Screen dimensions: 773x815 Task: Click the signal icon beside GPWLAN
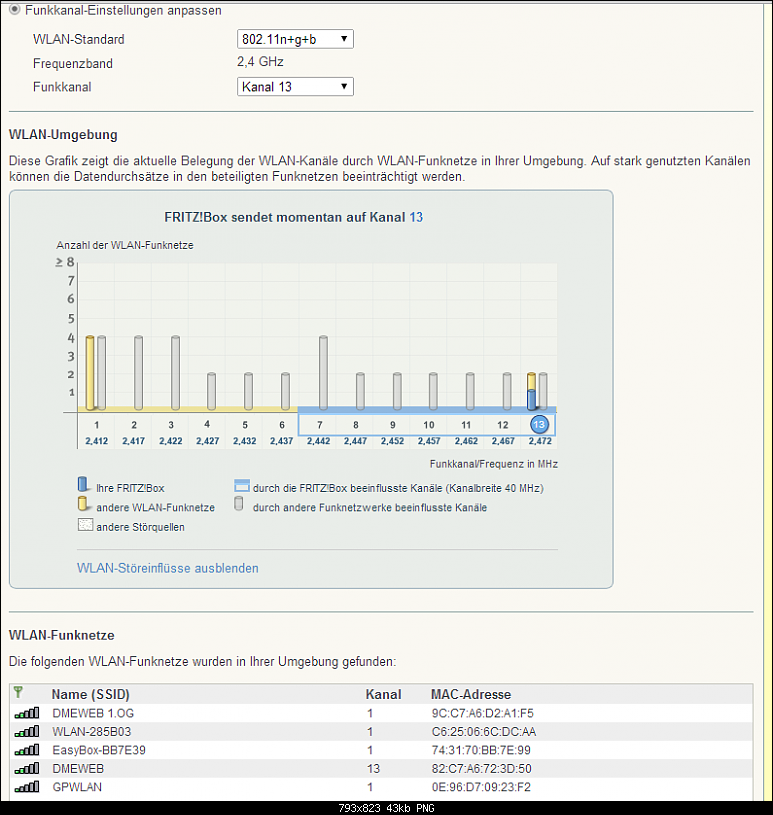click(x=26, y=788)
